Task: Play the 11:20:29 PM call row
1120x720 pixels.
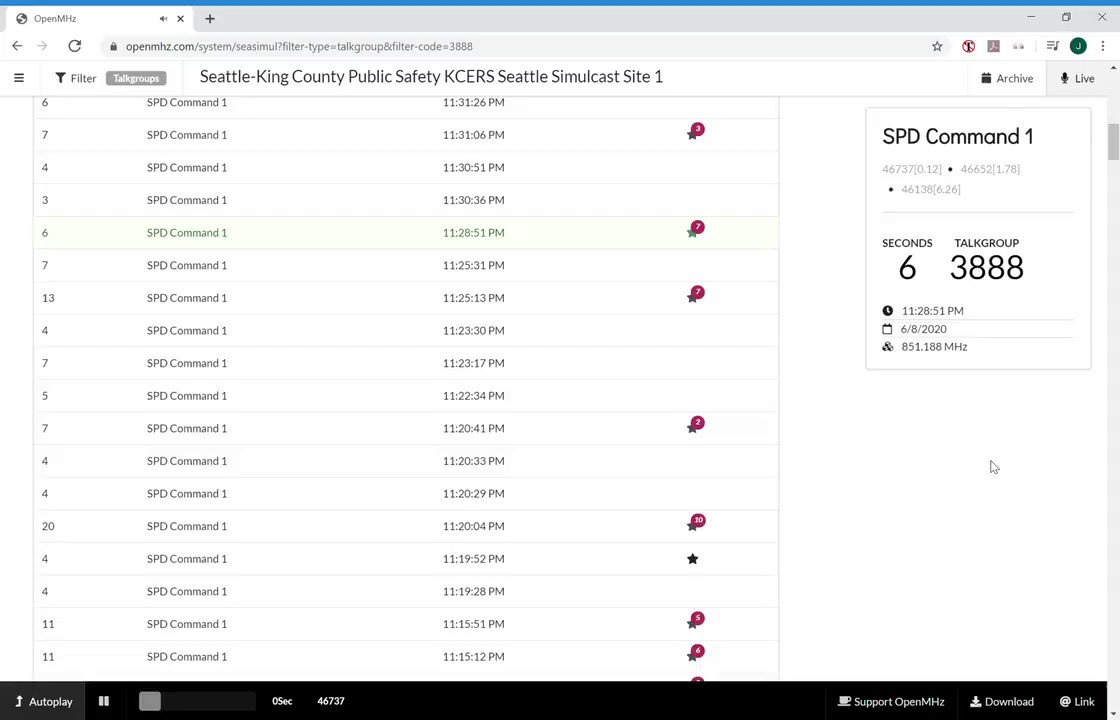Action: 406,494
